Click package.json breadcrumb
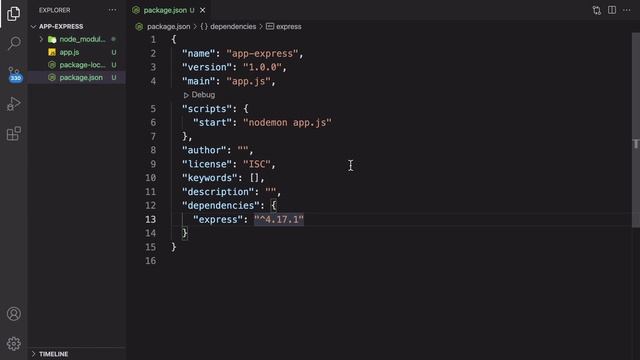The height and width of the screenshot is (360, 640). [168, 27]
